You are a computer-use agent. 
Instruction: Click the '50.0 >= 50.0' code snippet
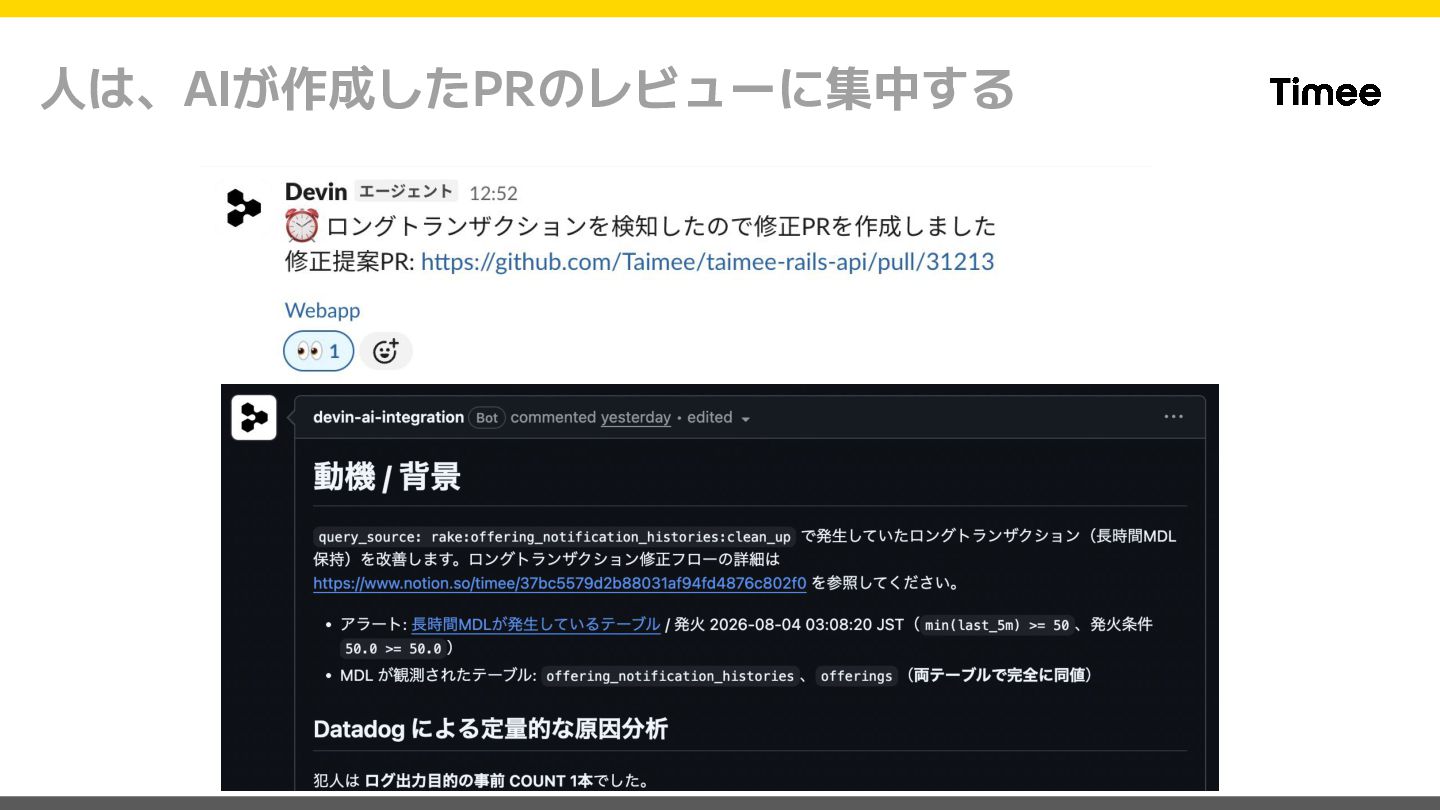click(x=393, y=648)
